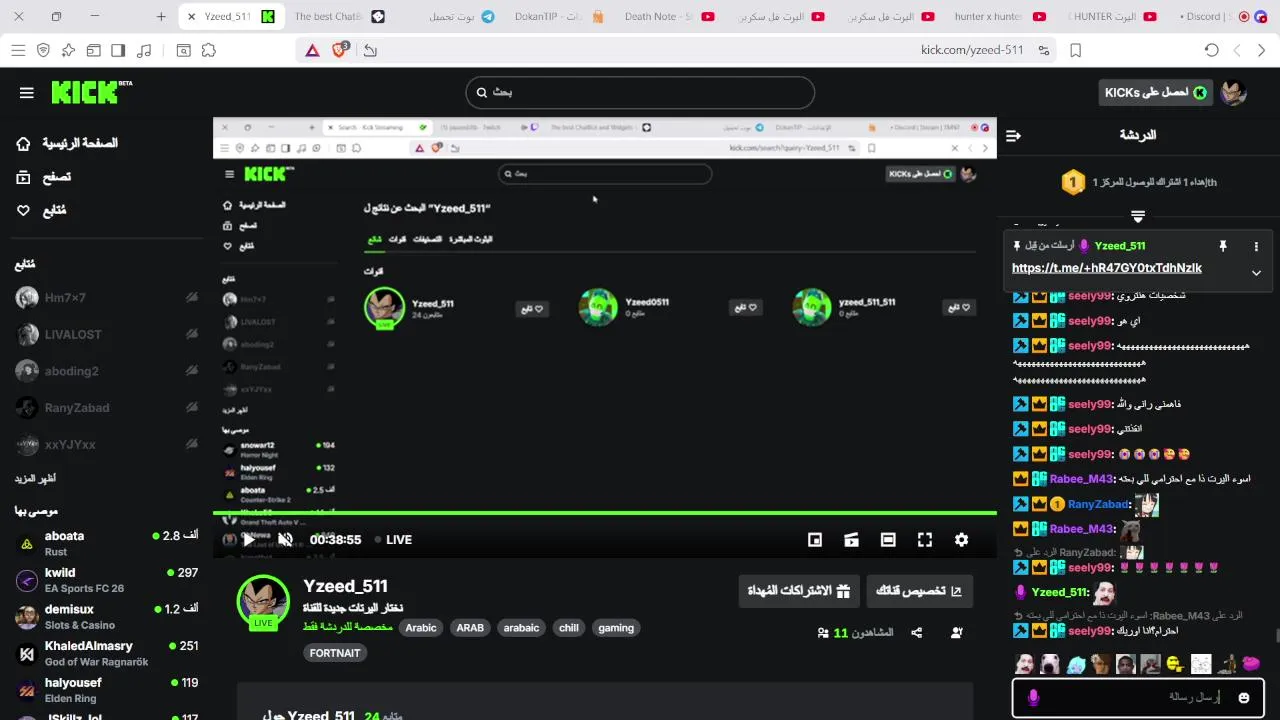This screenshot has height=720, width=1280.
Task: Click the gifted subscriptions button
Action: pos(799,591)
